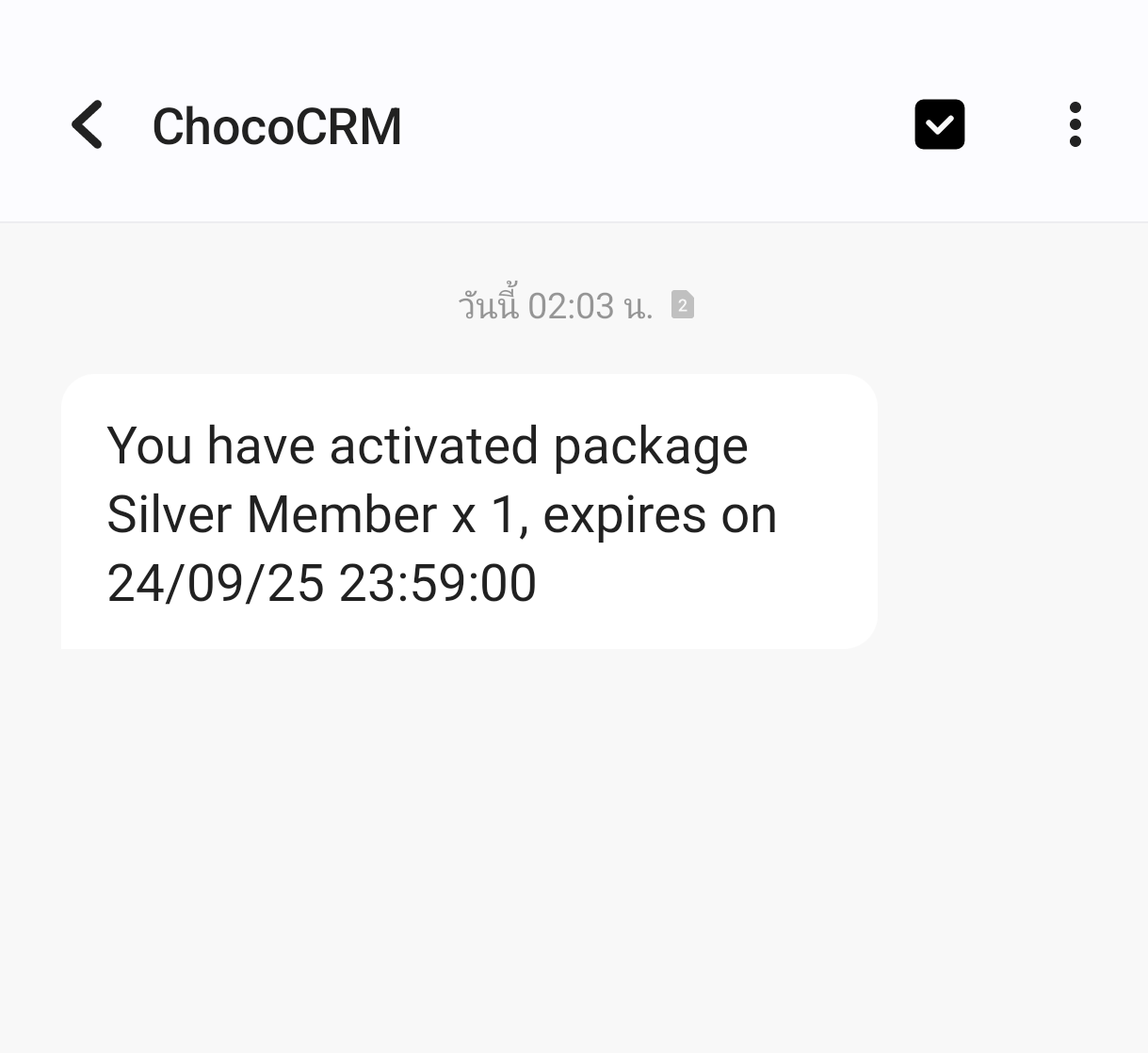
Task: Click the word 'activated' in message
Action: (x=433, y=445)
